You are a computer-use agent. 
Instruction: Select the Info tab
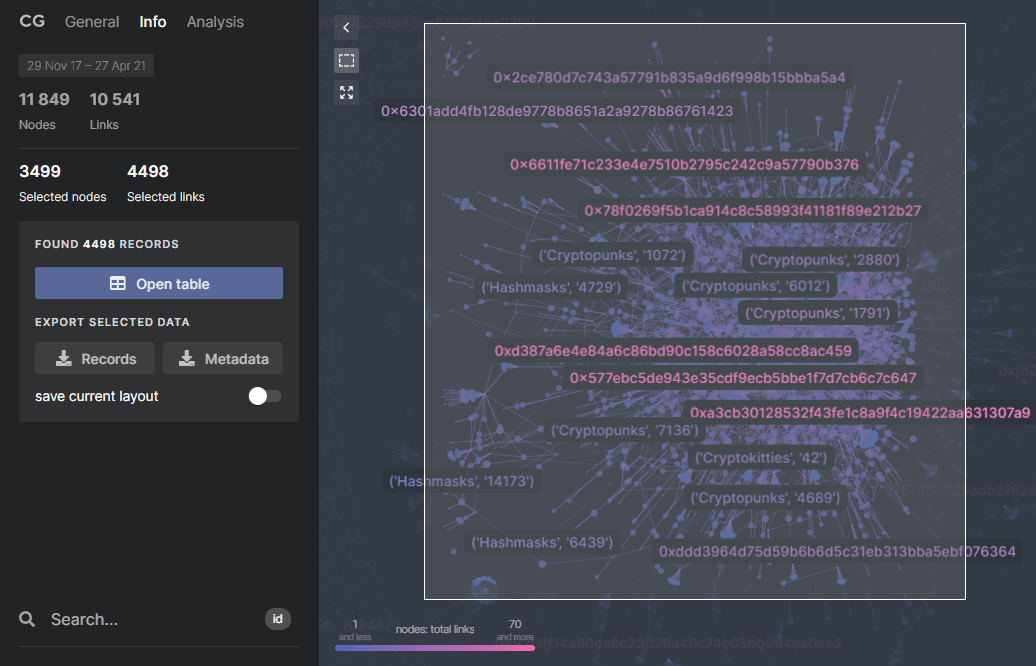click(x=153, y=21)
